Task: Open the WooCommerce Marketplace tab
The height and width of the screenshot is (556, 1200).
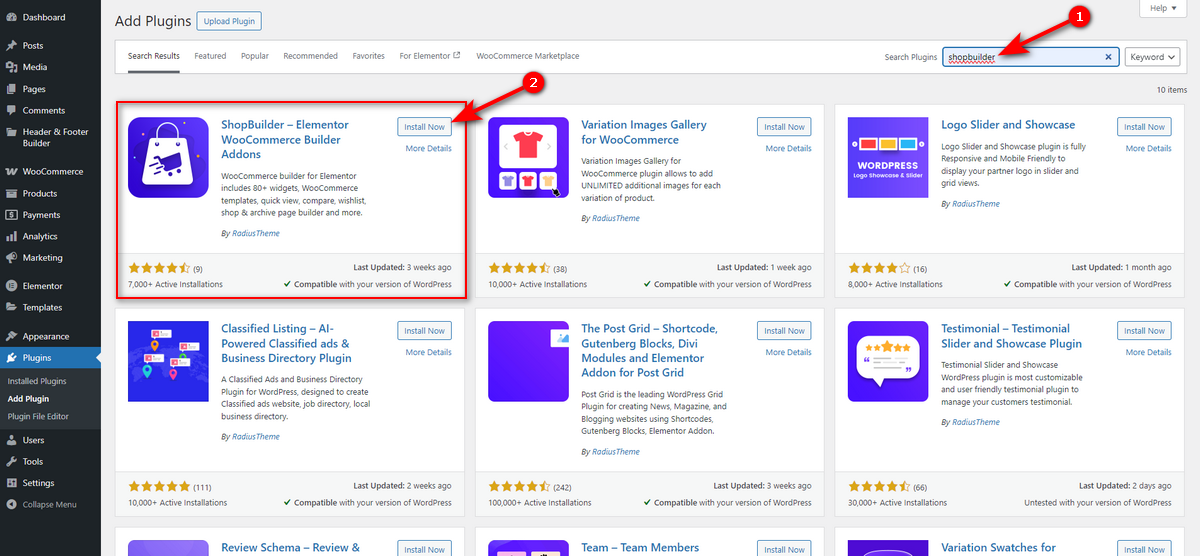Action: [x=528, y=56]
